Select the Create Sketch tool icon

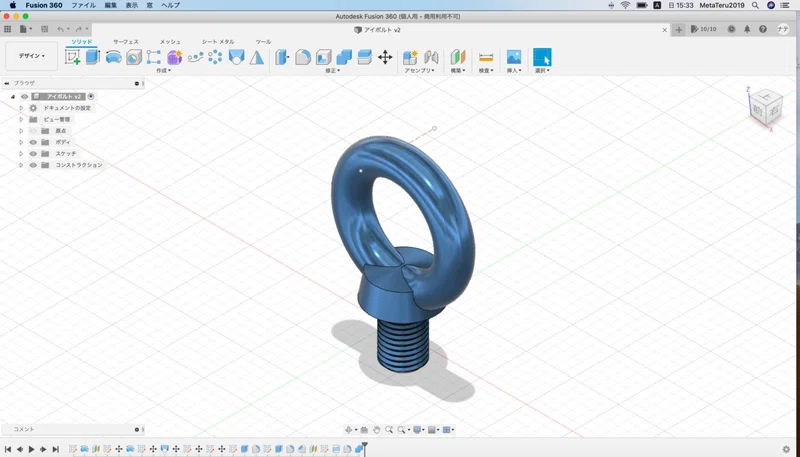72,57
